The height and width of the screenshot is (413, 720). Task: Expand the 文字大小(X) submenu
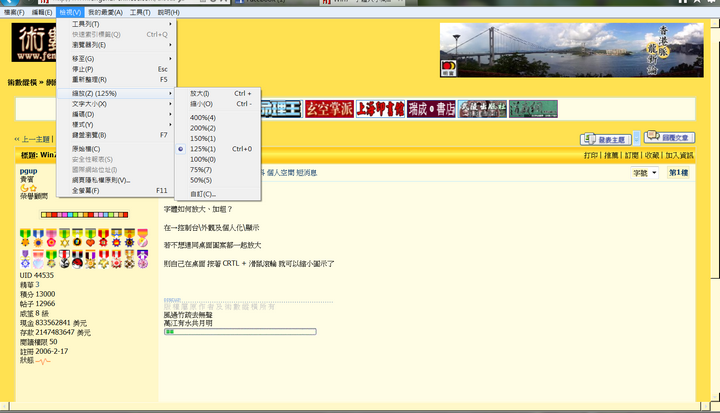[x=116, y=104]
